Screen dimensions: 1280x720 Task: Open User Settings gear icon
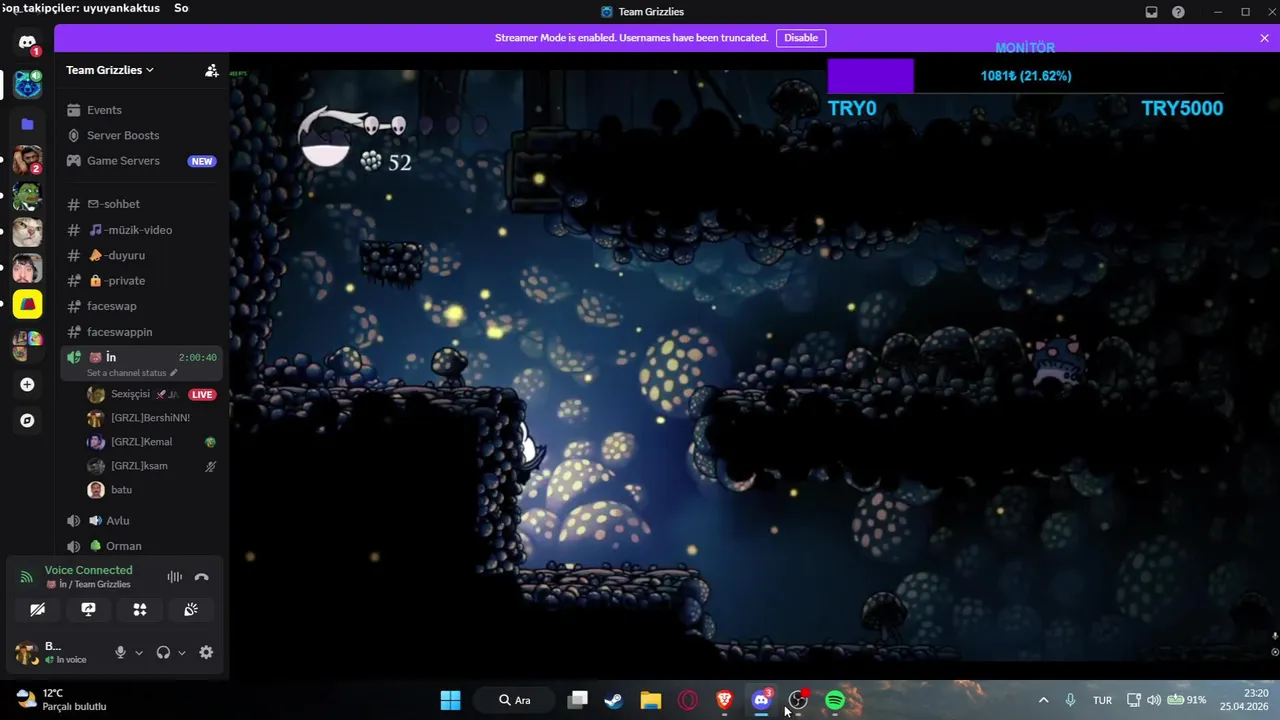tap(206, 653)
